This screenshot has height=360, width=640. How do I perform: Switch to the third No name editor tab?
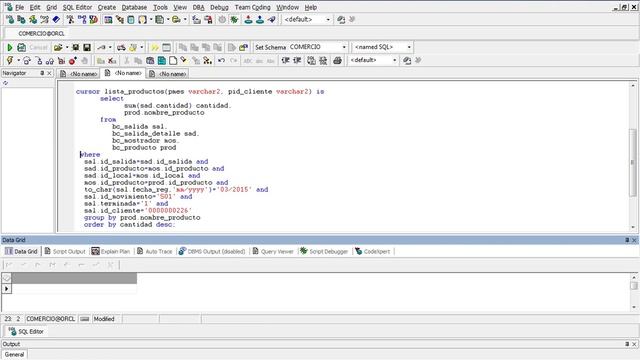(x=168, y=74)
